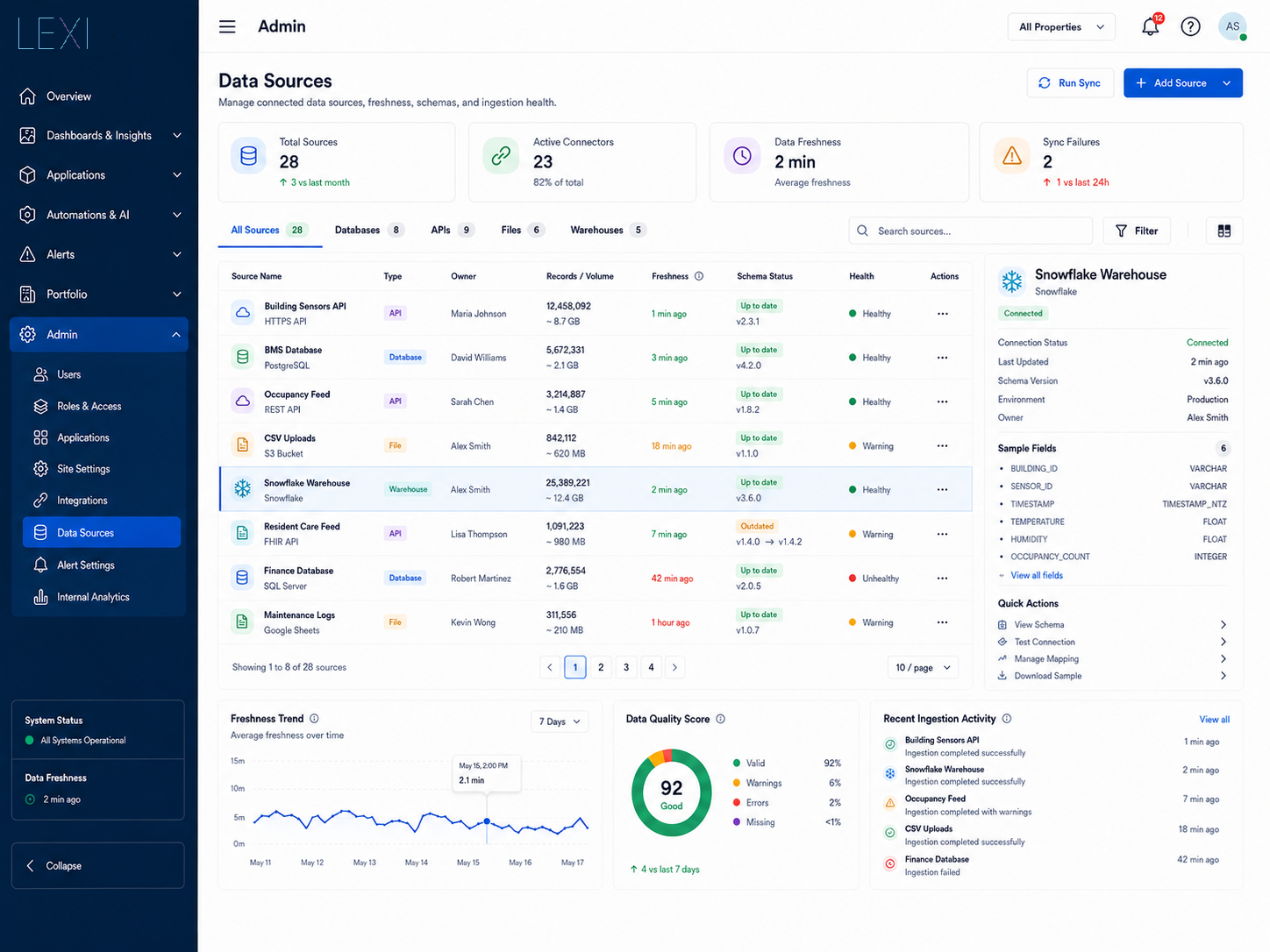Open actions menu for Building Sensors API

pyautogui.click(x=943, y=314)
